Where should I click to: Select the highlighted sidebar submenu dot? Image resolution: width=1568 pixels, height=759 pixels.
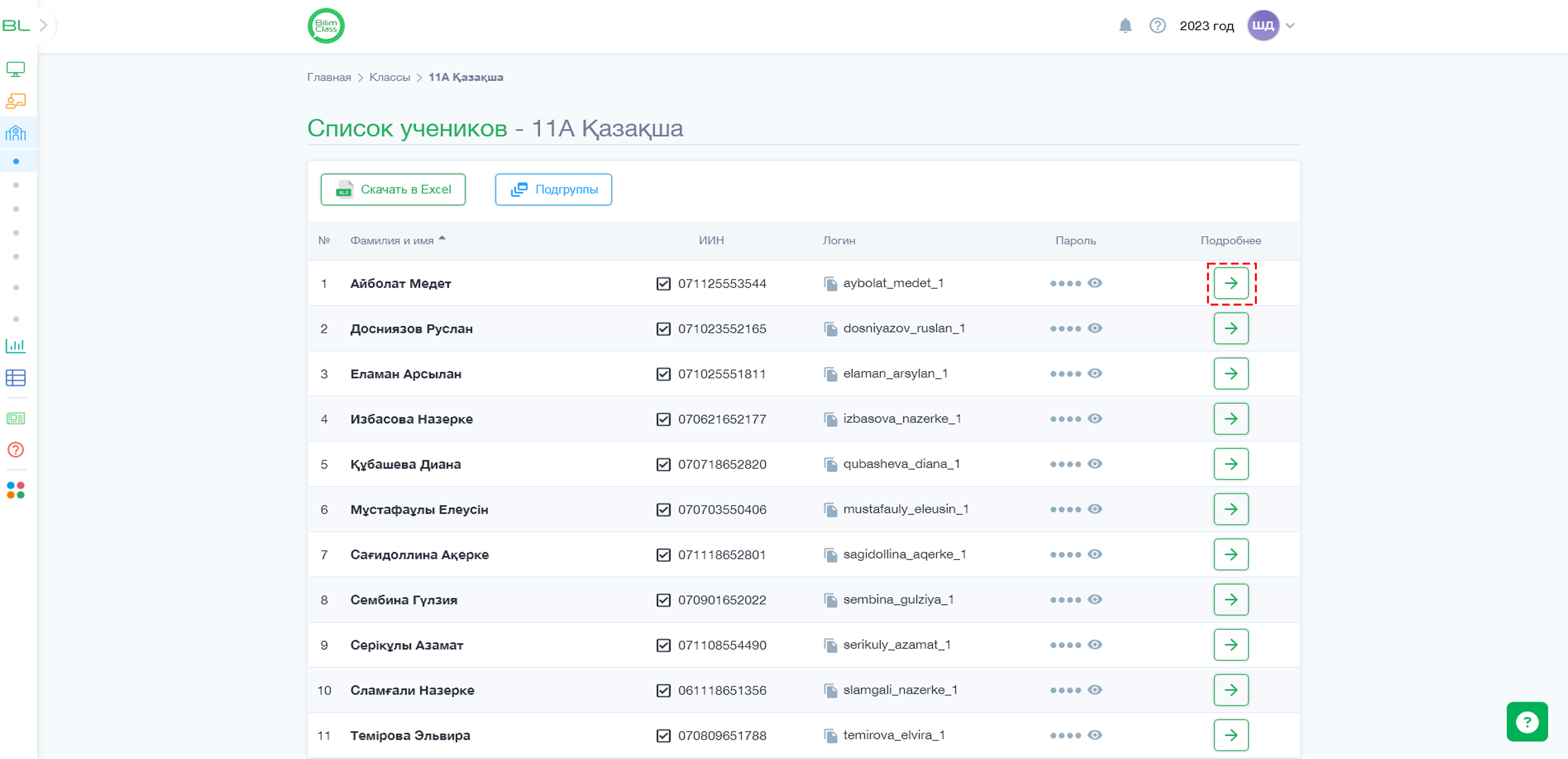pyautogui.click(x=16, y=161)
